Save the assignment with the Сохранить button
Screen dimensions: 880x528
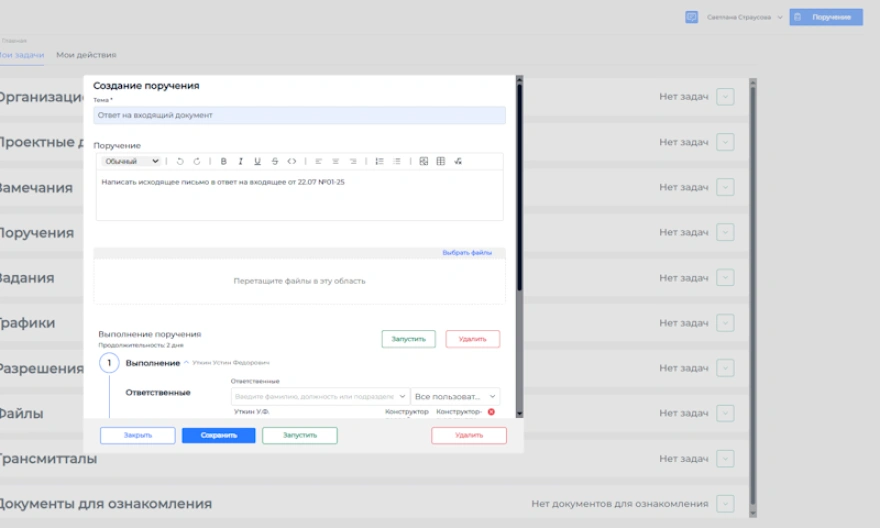click(x=218, y=435)
